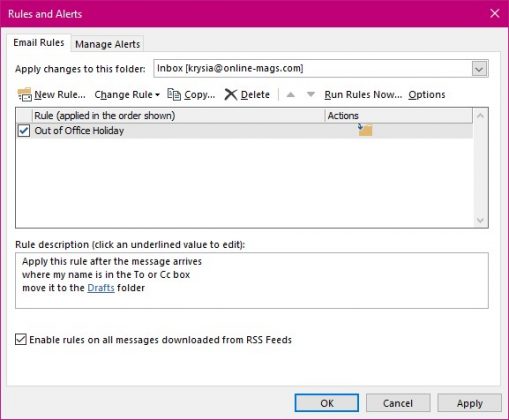Select the Email Rules tab
509x420 pixels.
coord(39,43)
